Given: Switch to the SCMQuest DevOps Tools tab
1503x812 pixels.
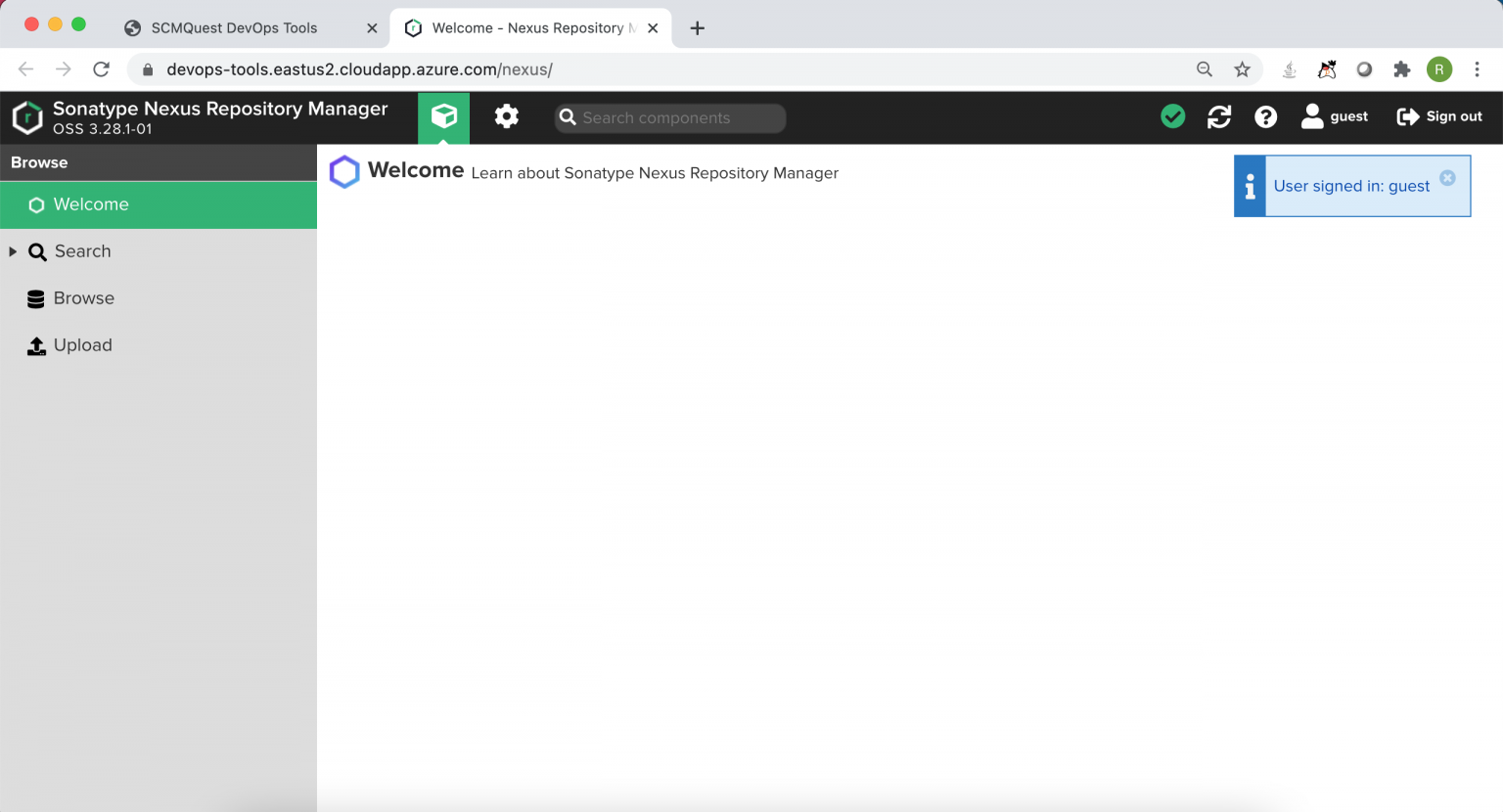Looking at the screenshot, I should (x=235, y=27).
